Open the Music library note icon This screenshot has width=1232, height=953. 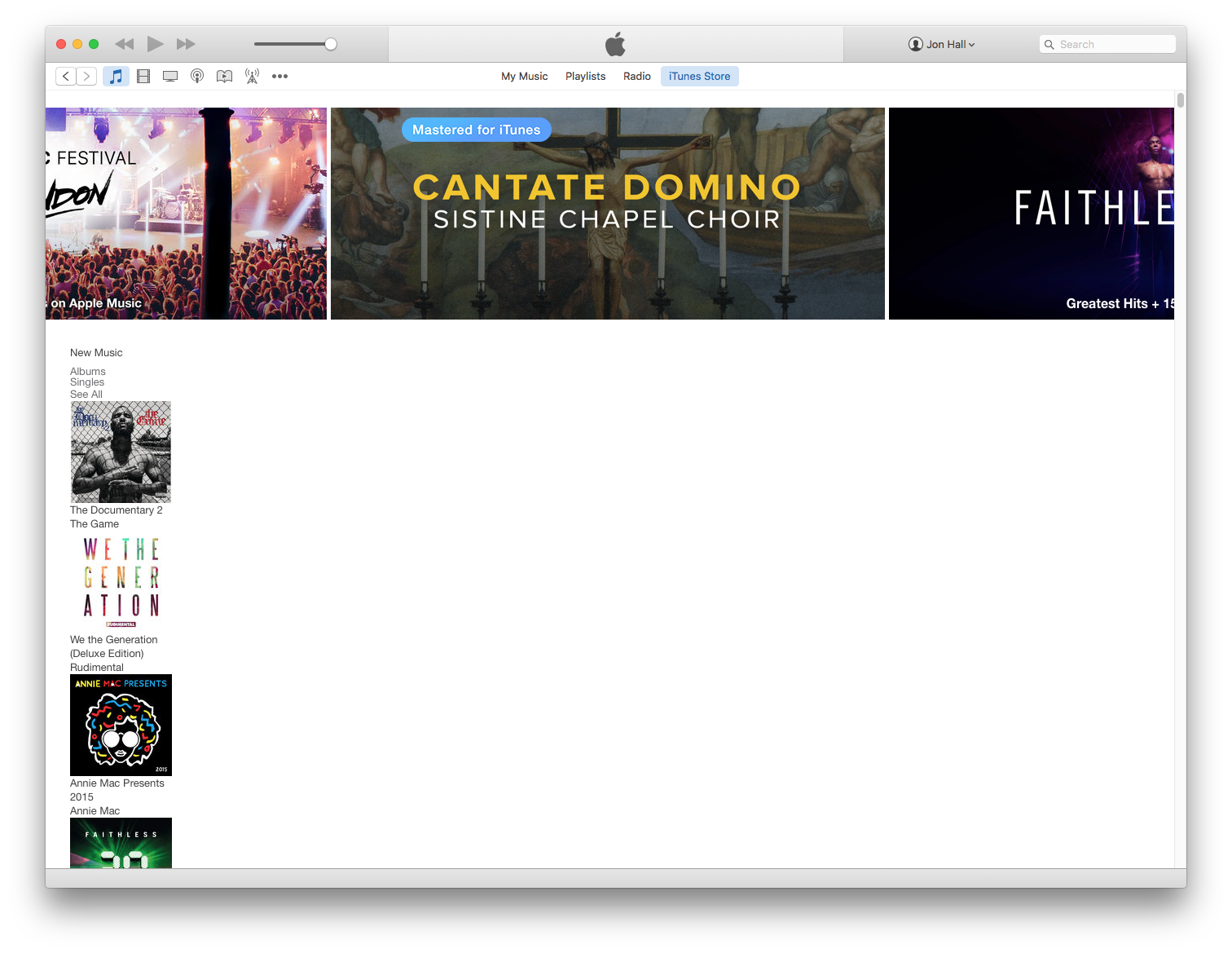[117, 77]
